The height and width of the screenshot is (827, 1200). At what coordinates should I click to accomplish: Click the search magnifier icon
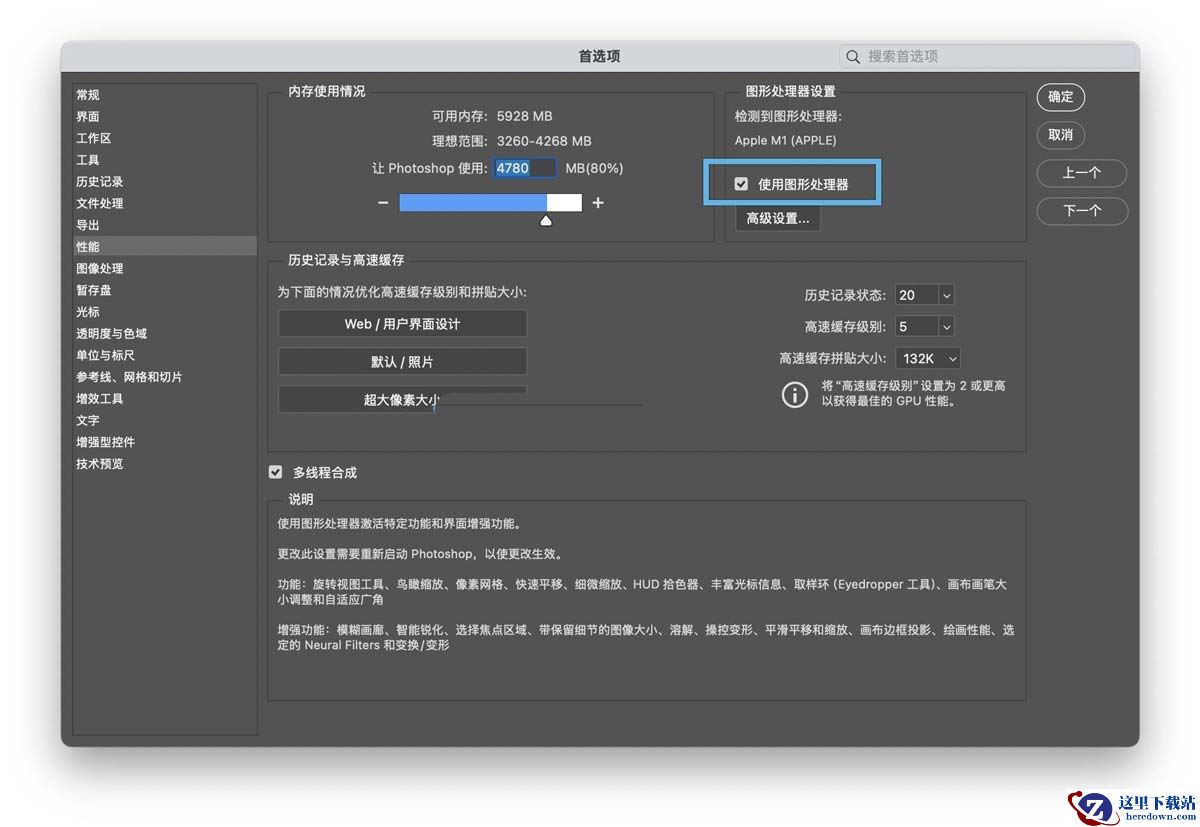853,57
